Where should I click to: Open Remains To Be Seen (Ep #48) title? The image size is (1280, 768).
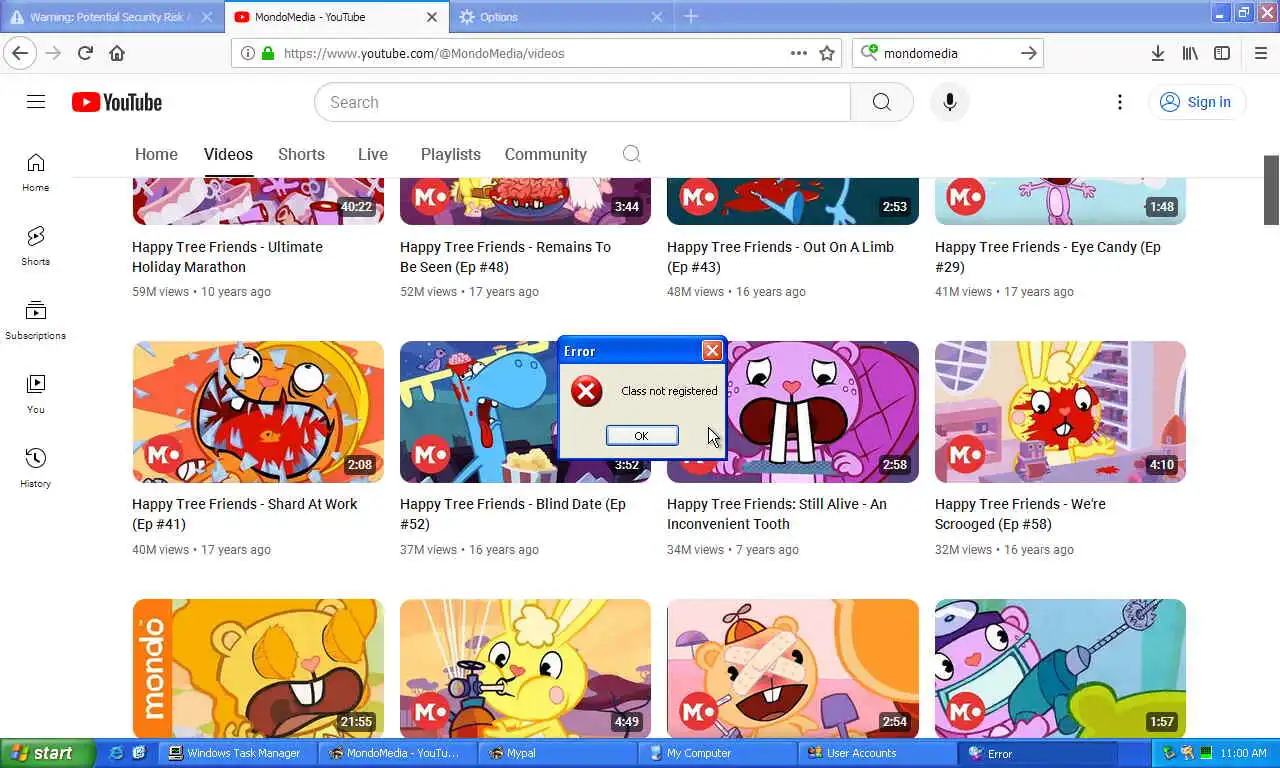[505, 257]
